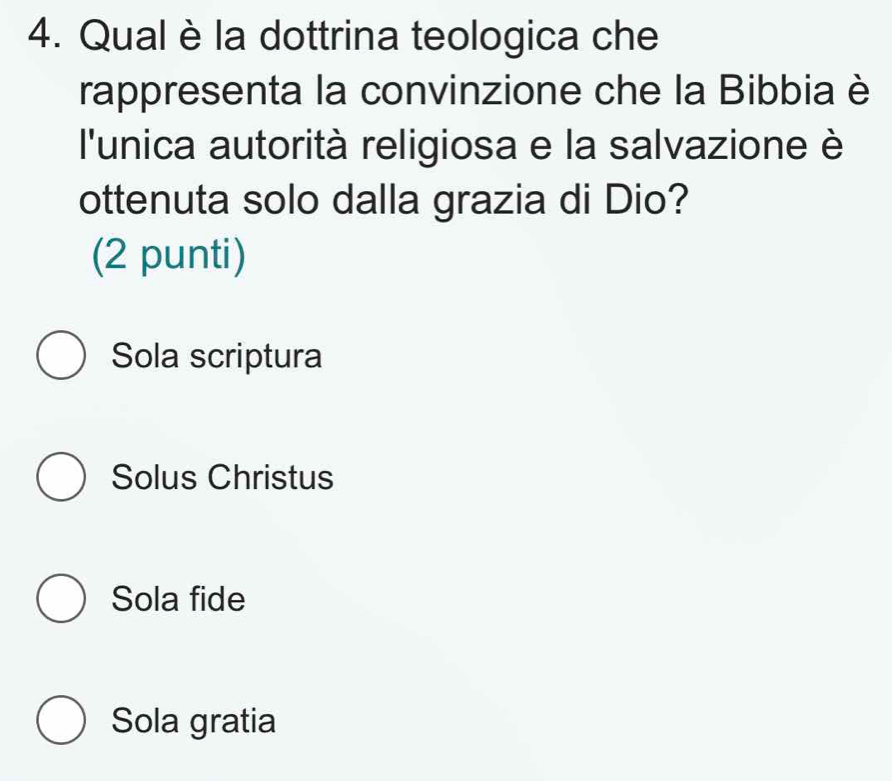Click the 'Sola fide' answer label
This screenshot has width=892, height=781.
[178, 599]
